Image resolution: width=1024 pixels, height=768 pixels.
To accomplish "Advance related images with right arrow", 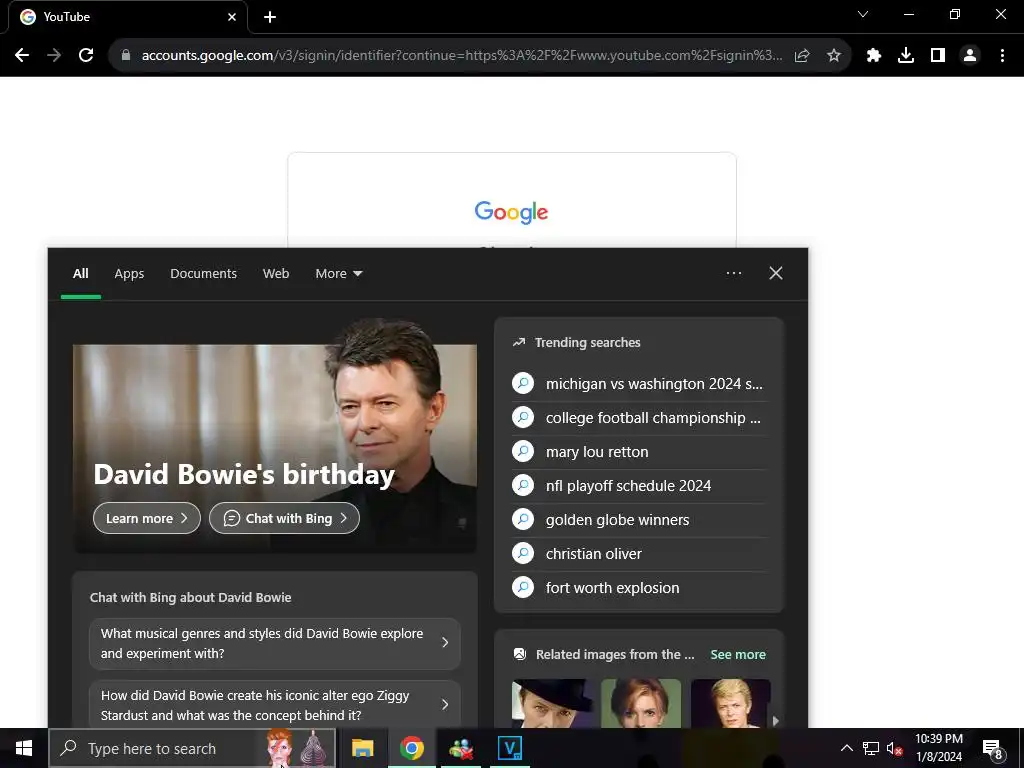I will tap(776, 720).
